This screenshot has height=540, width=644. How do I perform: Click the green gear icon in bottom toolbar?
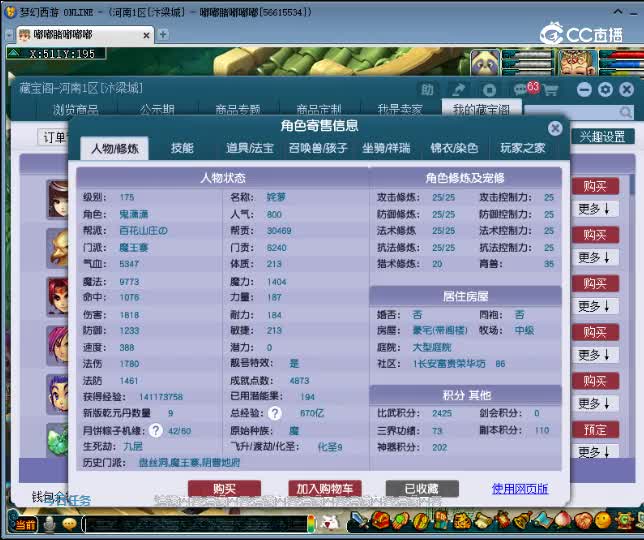624,521
